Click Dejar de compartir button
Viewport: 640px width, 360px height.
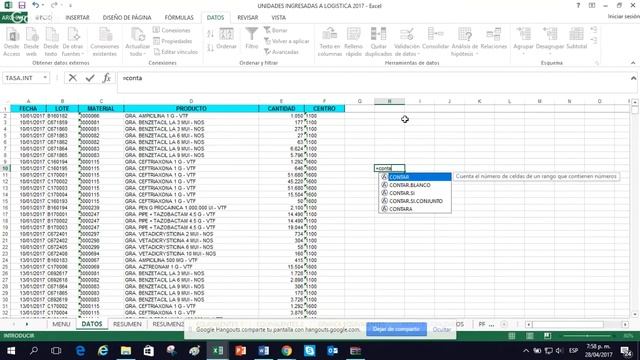coord(396,329)
